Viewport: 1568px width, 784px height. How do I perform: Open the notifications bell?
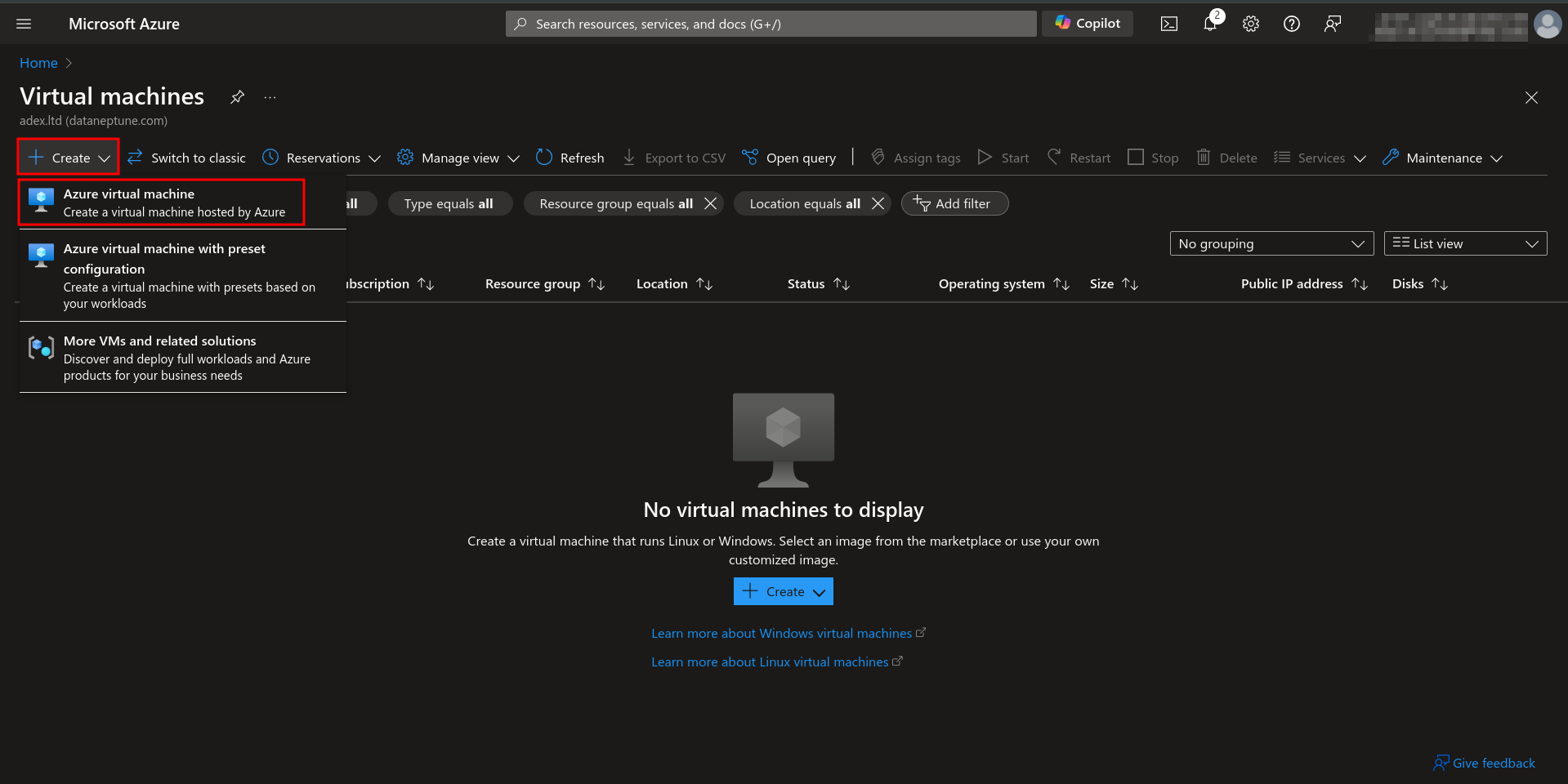(1209, 24)
